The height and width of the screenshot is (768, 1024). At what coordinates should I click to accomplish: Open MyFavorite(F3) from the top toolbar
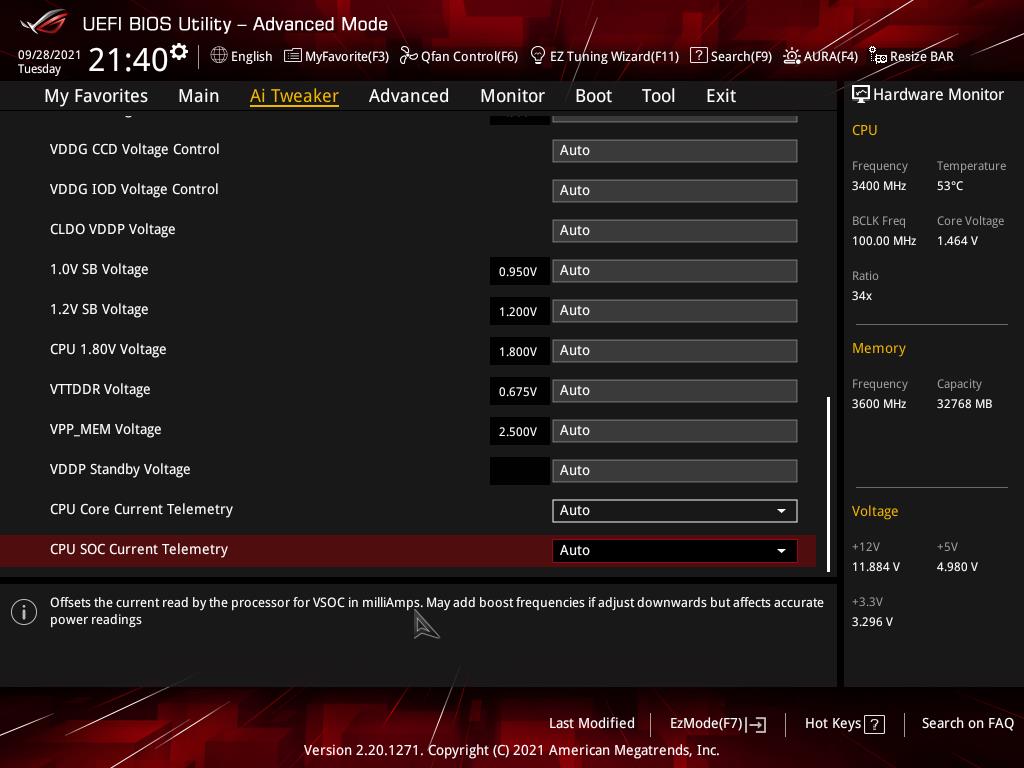[336, 56]
